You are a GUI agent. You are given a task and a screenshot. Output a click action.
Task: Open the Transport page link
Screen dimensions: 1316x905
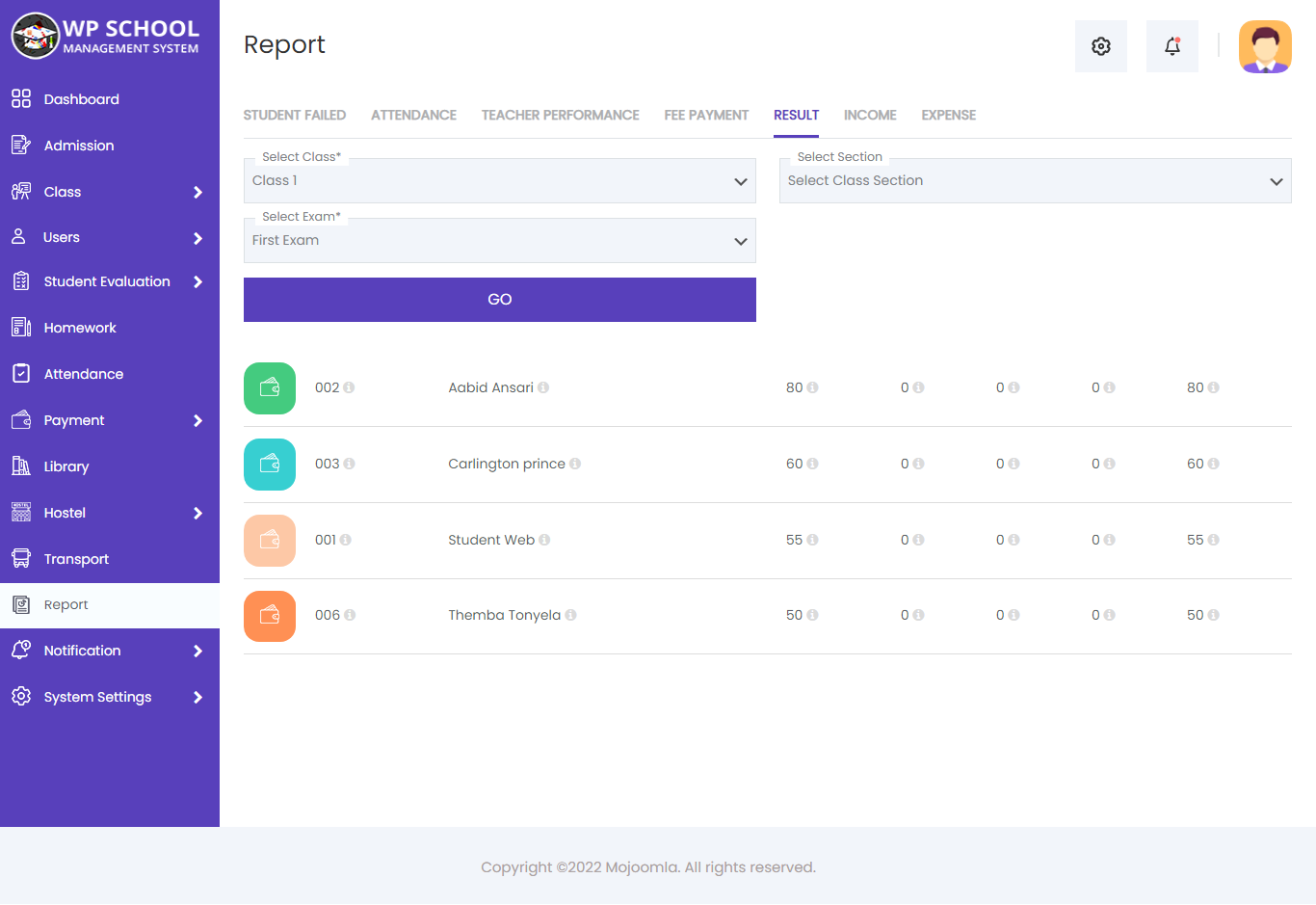tap(76, 559)
